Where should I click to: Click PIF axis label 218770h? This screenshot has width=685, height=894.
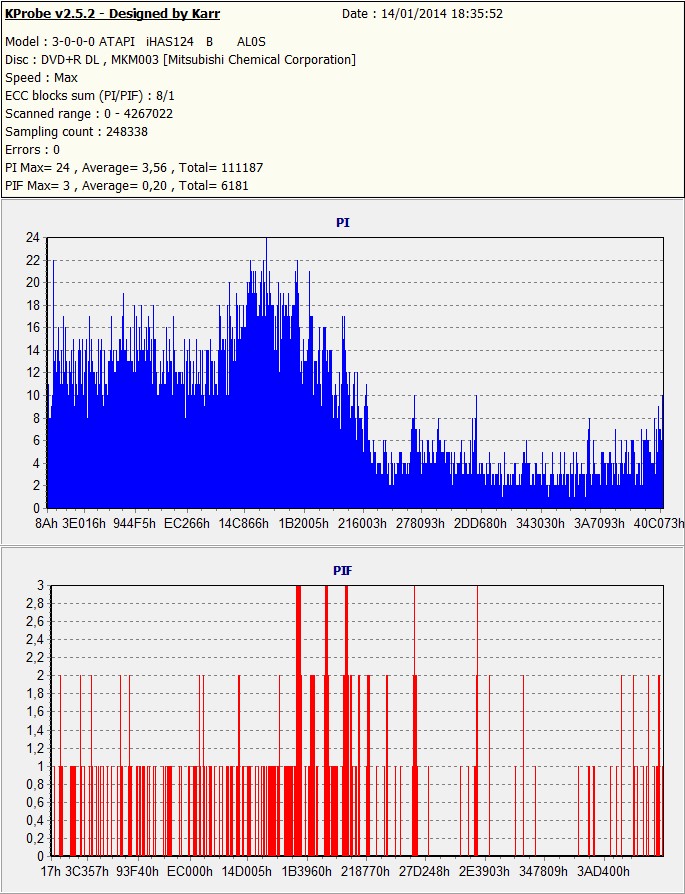[x=366, y=871]
